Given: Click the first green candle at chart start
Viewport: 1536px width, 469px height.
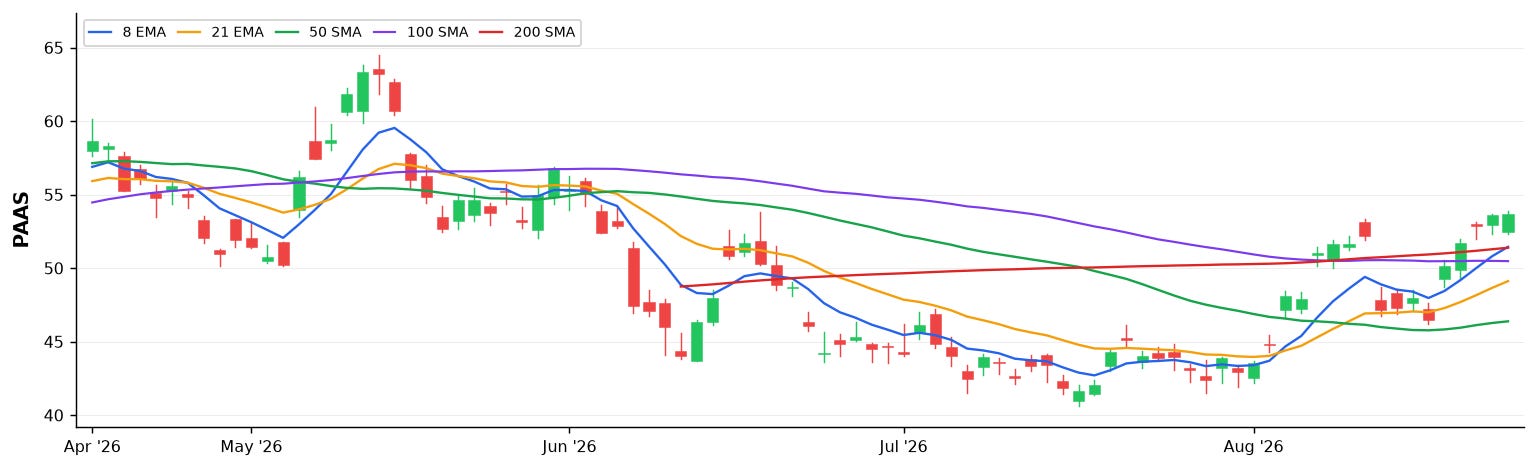Looking at the screenshot, I should pyautogui.click(x=92, y=146).
